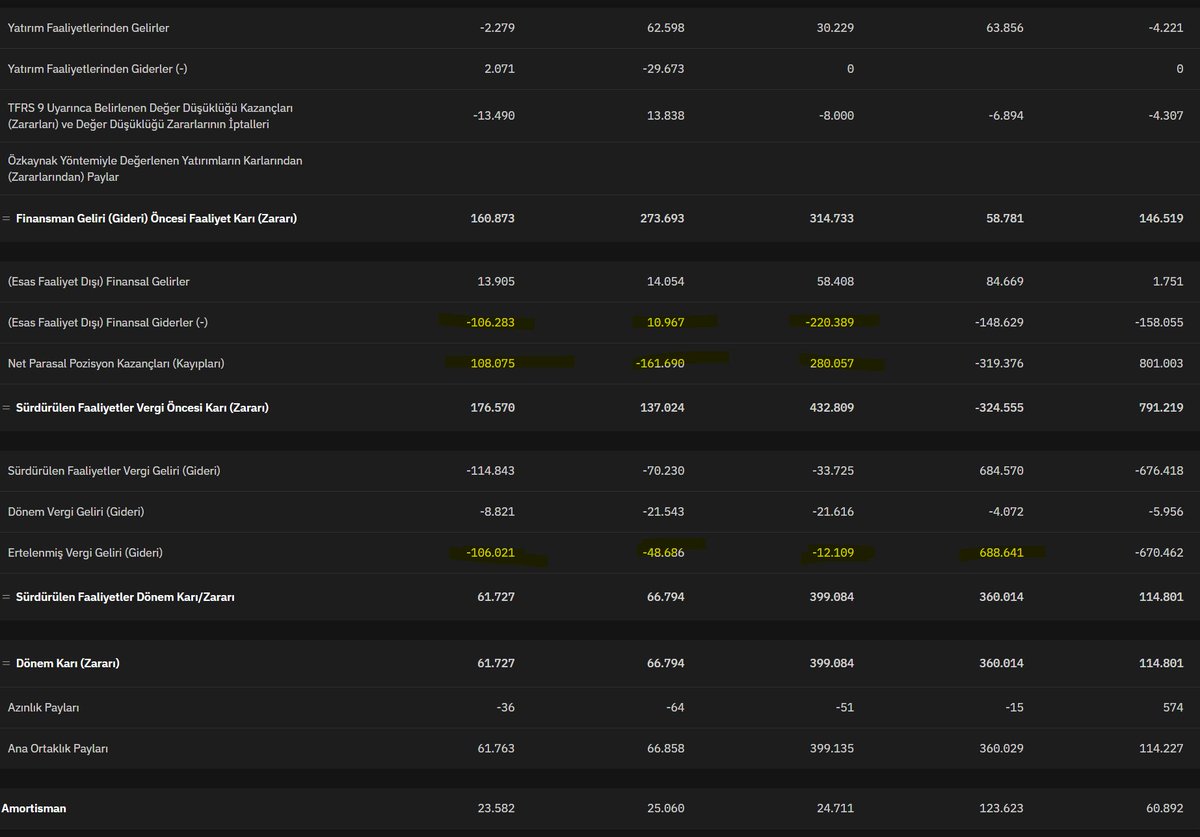Click the bold value 314.733
Image resolution: width=1200 pixels, height=837 pixels.
tap(832, 218)
